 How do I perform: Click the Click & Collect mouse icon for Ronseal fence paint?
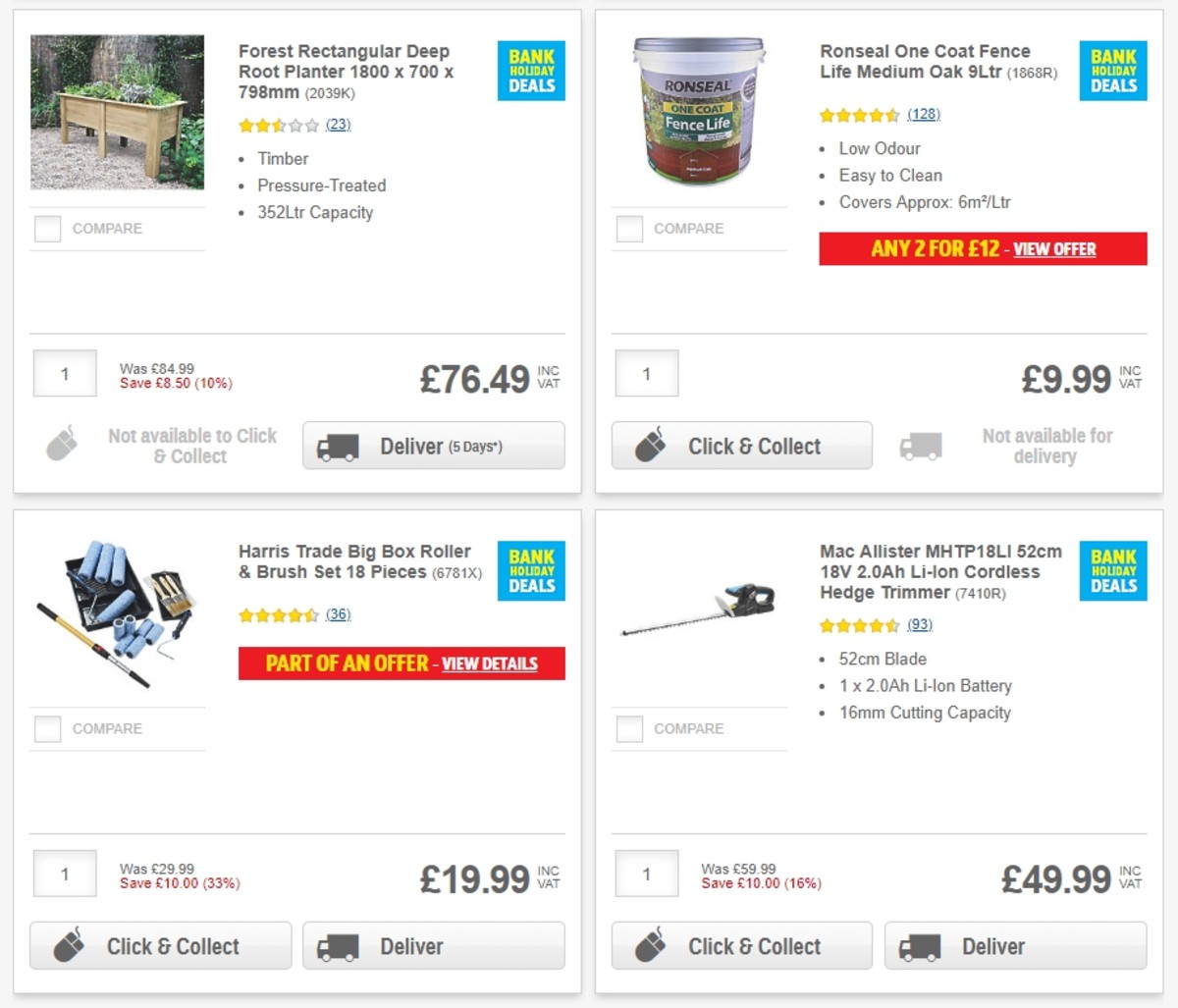(649, 445)
